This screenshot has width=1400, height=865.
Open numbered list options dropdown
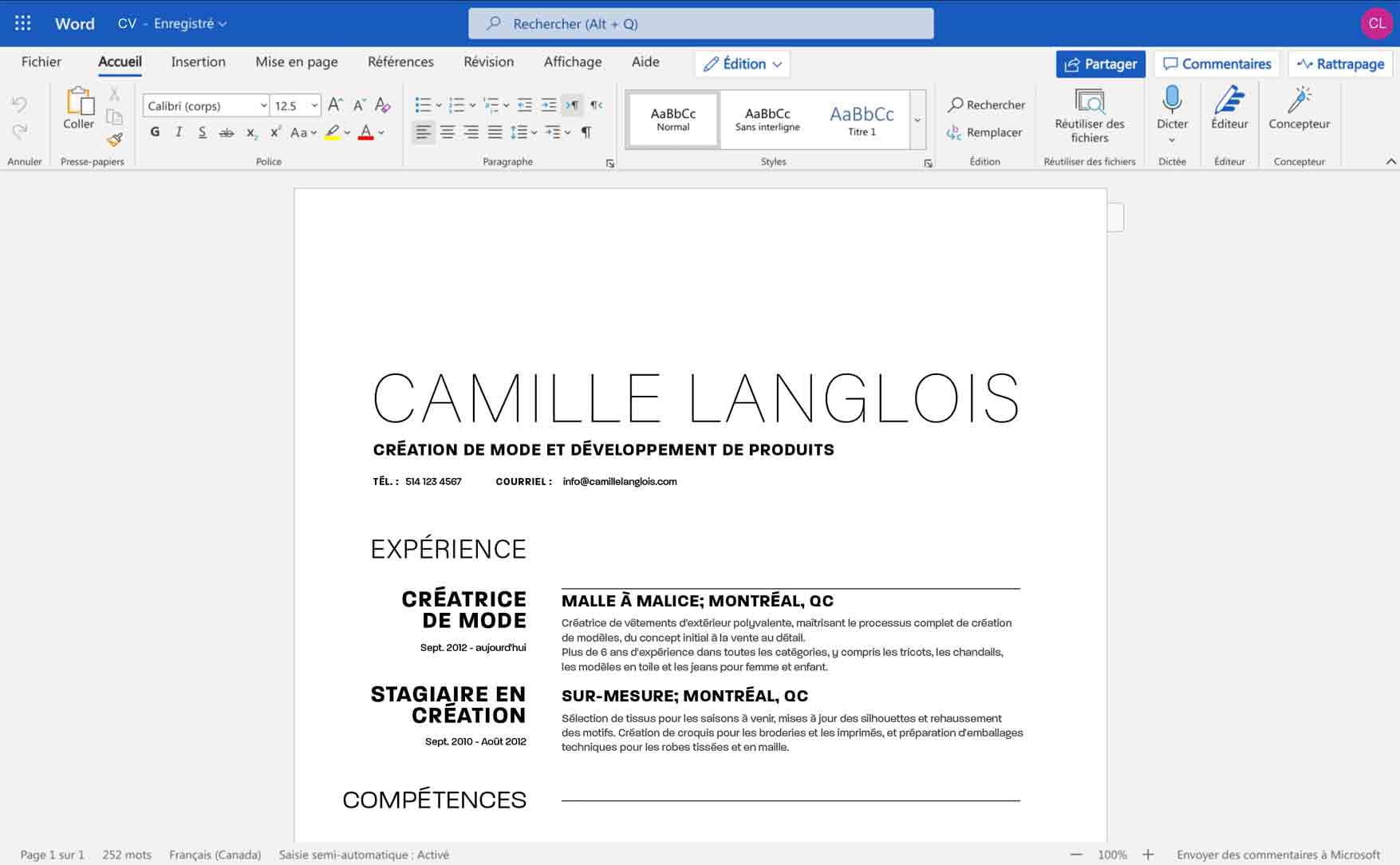[473, 105]
